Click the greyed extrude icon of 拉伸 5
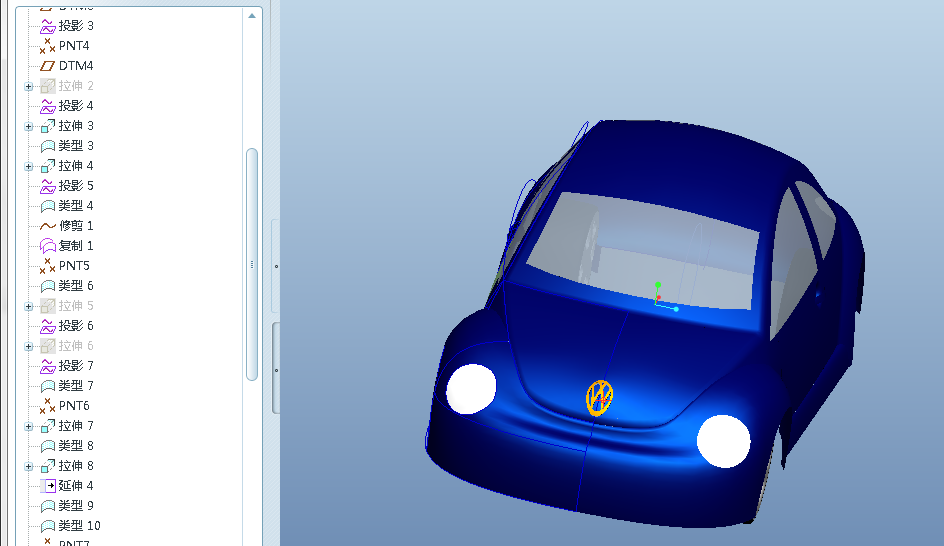The height and width of the screenshot is (546, 944). [x=48, y=306]
